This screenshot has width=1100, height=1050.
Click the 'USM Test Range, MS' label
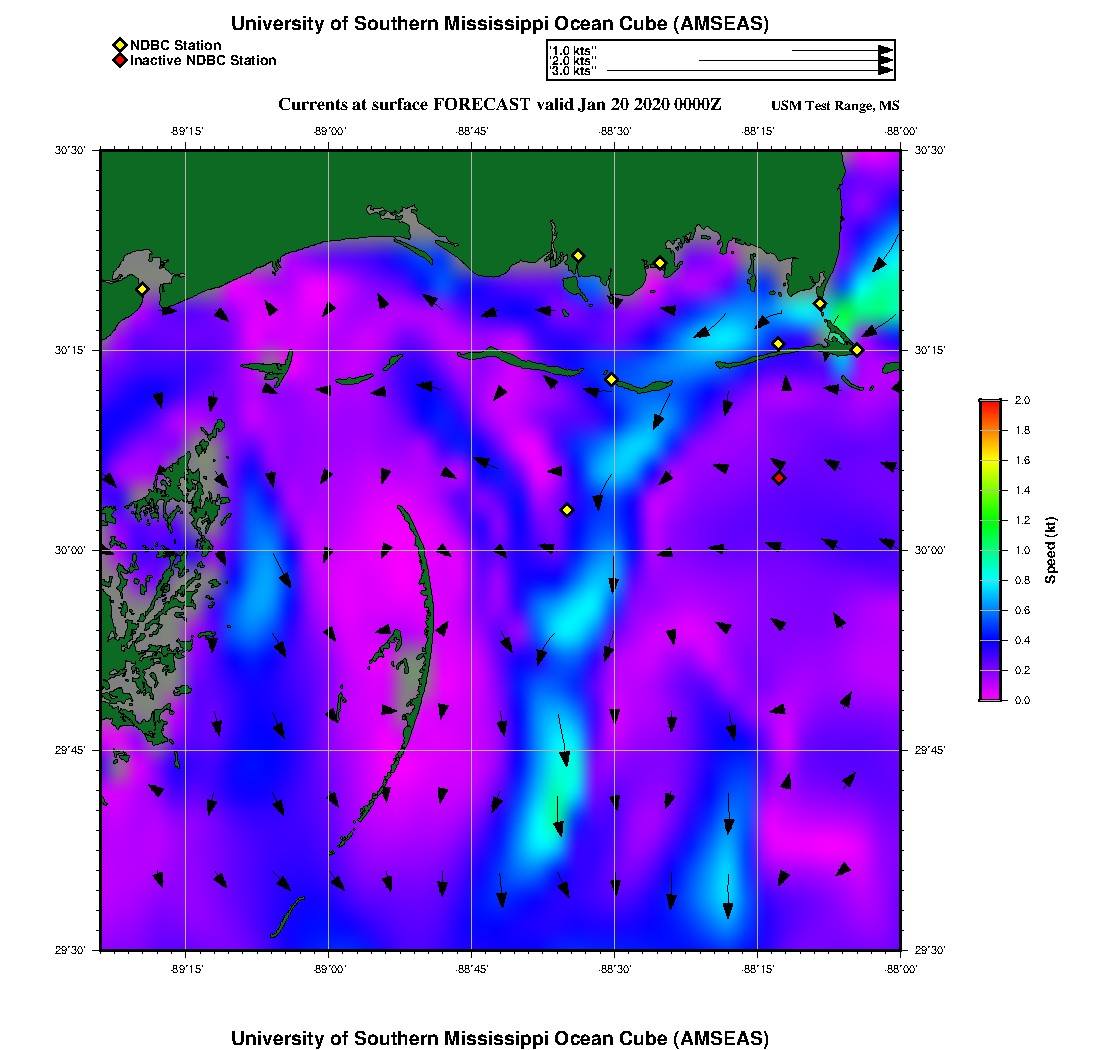pos(835,106)
